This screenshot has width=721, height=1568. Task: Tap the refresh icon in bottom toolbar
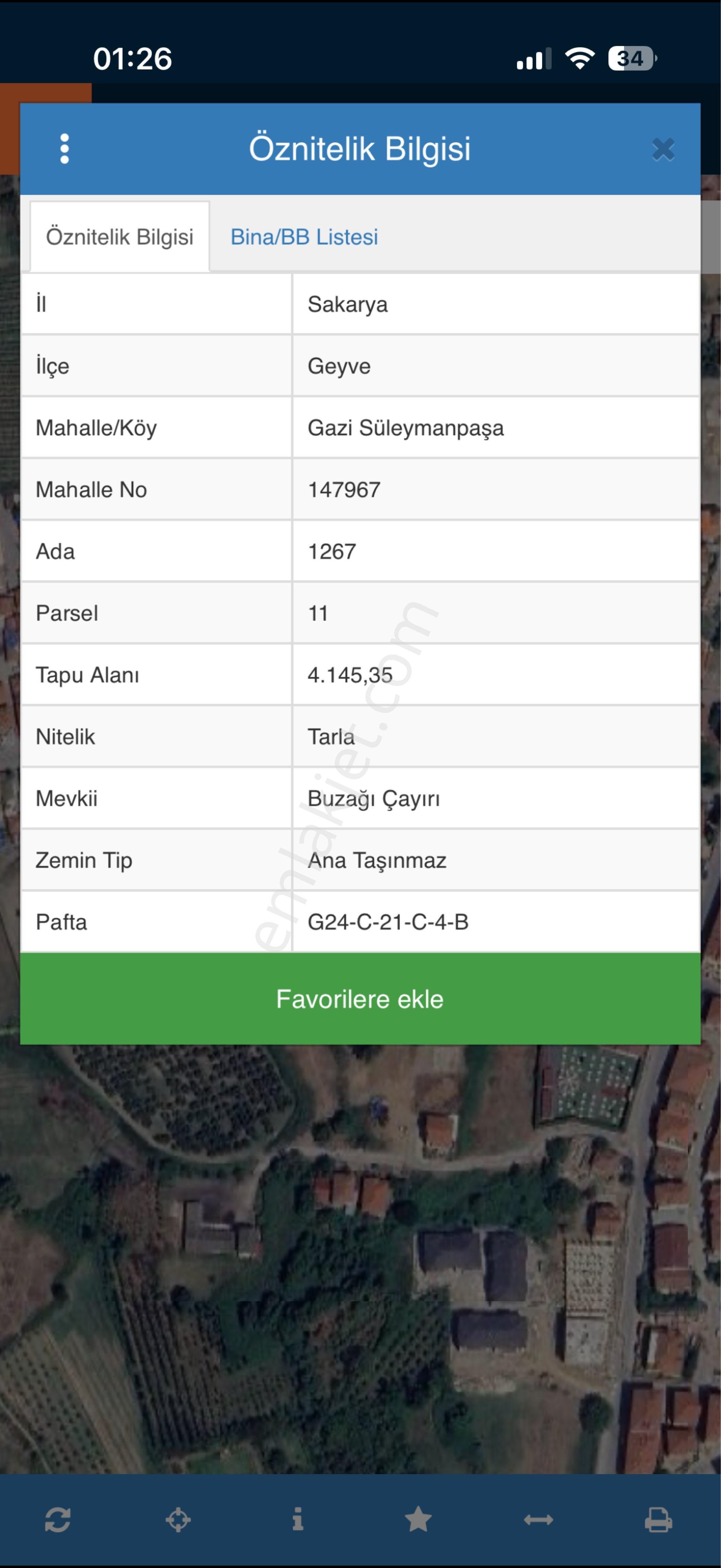click(x=58, y=1519)
